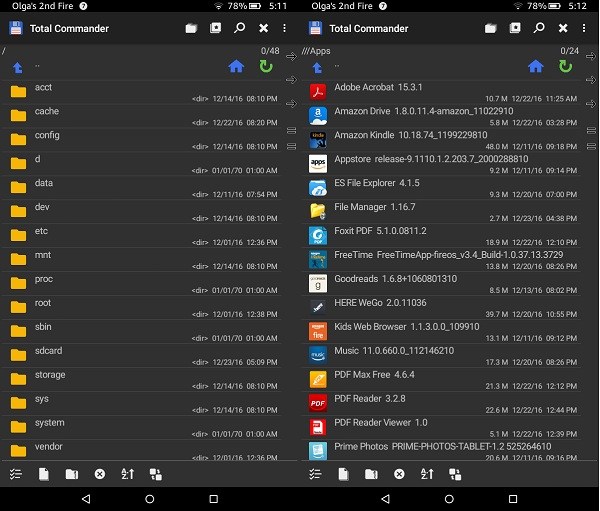Viewport: 600px width, 511px height.
Task: Open search in the right Apps screen
Action: (539, 28)
